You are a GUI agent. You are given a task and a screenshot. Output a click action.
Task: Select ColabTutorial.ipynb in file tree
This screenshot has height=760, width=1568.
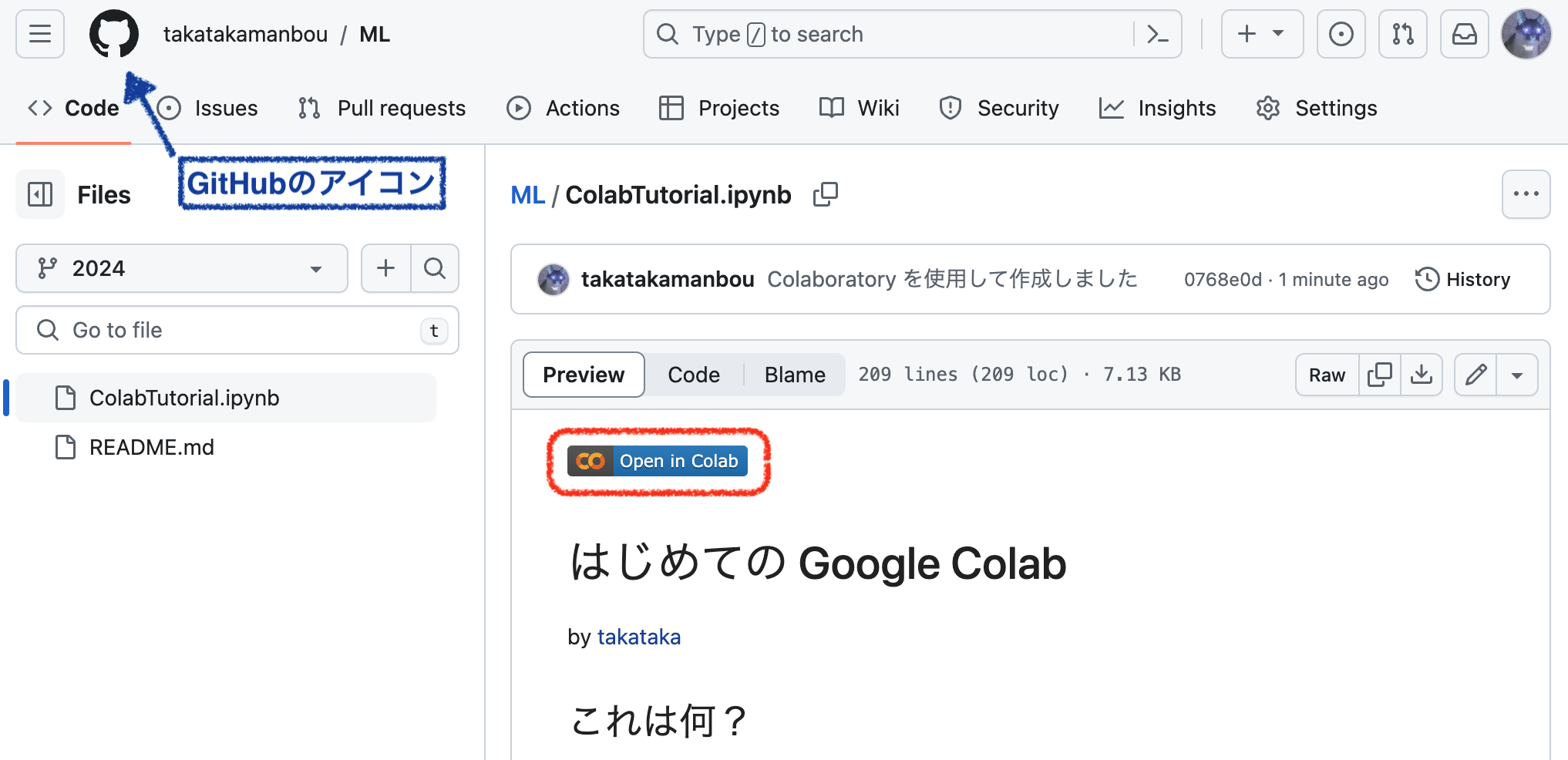pyautogui.click(x=226, y=398)
